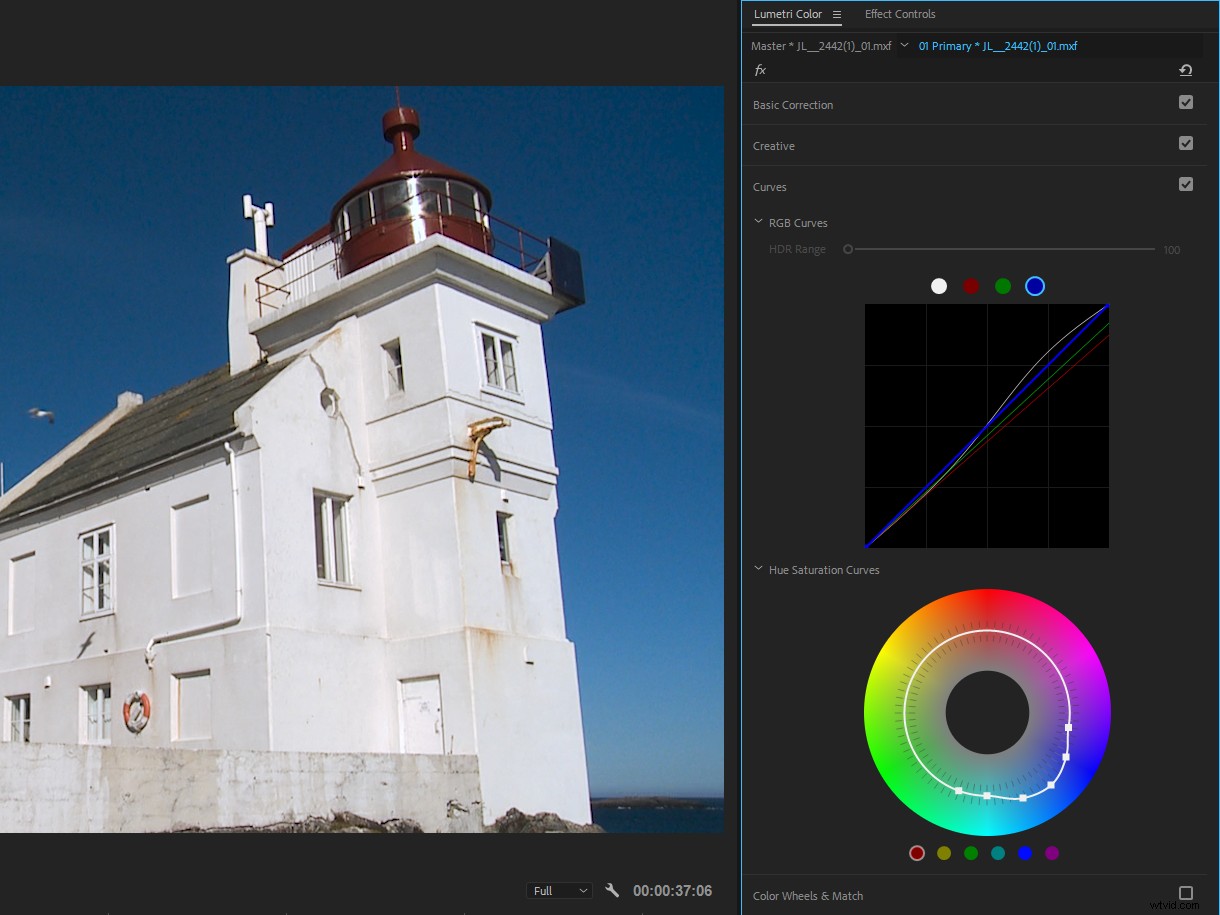1220x915 pixels.
Task: Select the green channel curve
Action: pos(1003,286)
